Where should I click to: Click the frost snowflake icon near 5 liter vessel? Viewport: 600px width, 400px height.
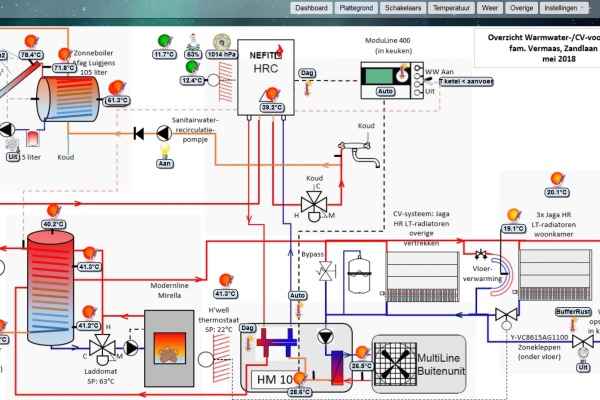(x=12, y=144)
